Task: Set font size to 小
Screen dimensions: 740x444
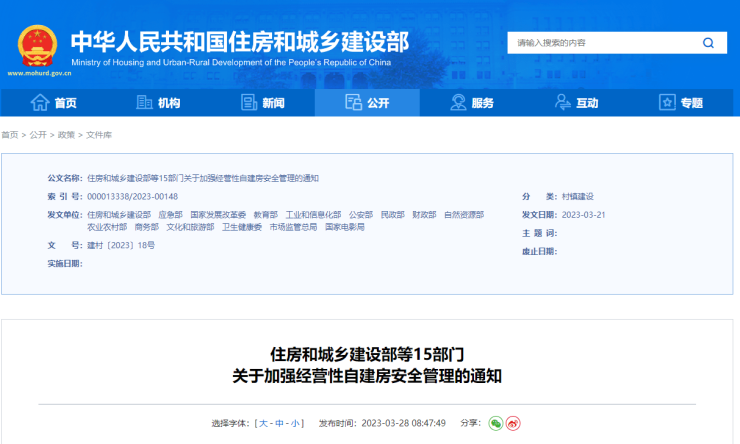Action: [296, 423]
